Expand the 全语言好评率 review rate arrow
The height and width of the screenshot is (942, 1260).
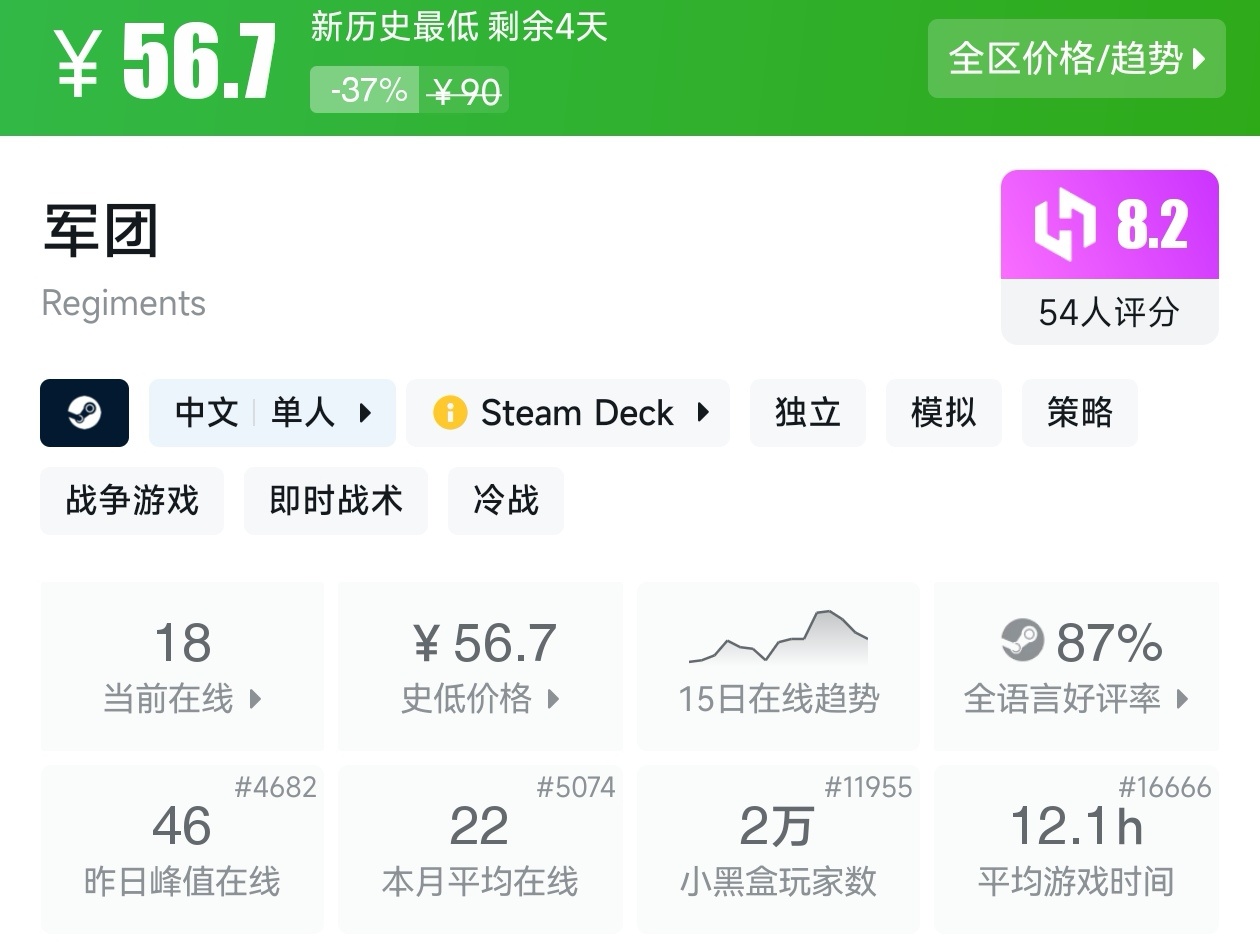pyautogui.click(x=1182, y=699)
